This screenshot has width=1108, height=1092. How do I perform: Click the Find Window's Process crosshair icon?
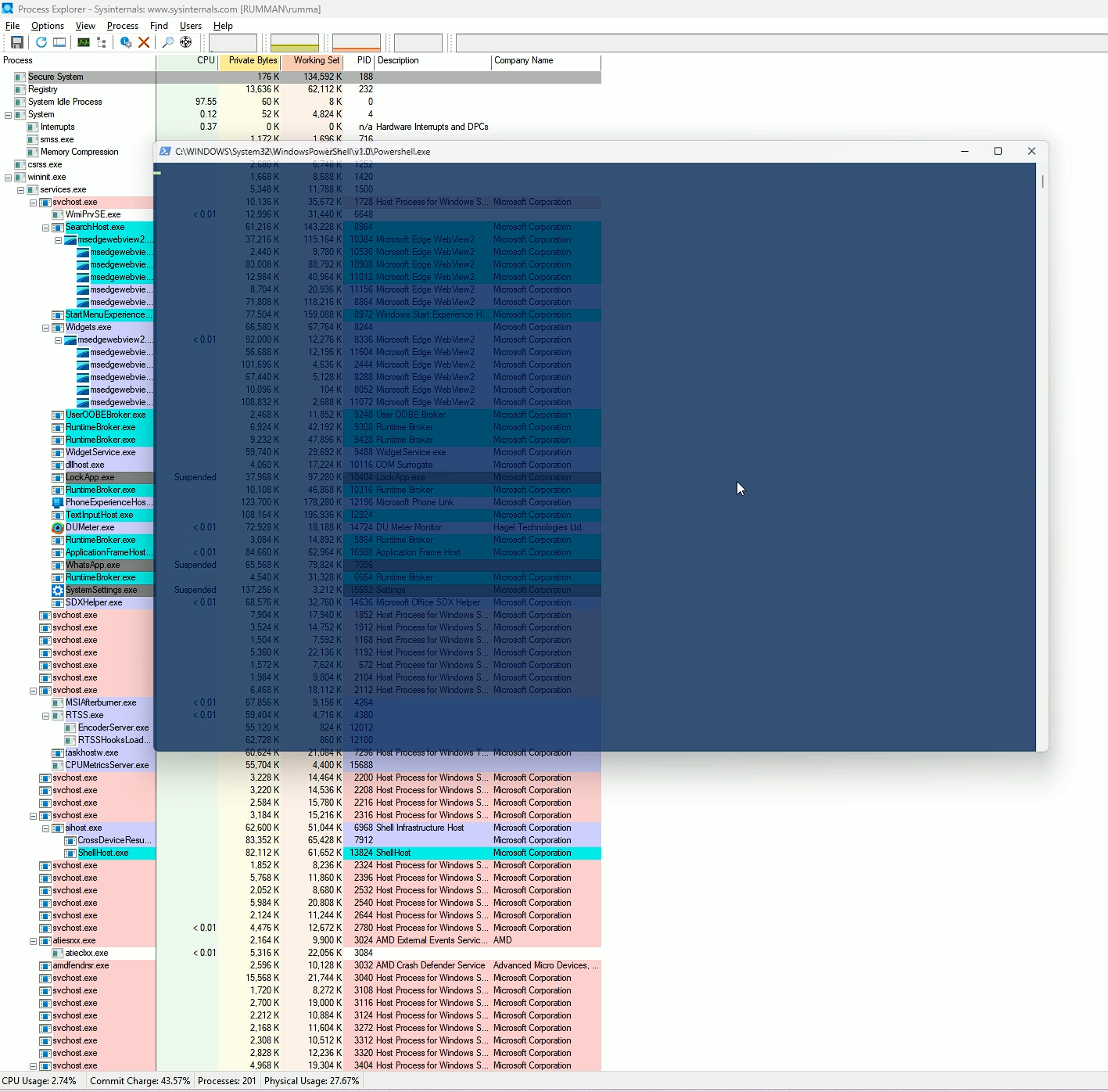tap(185, 42)
